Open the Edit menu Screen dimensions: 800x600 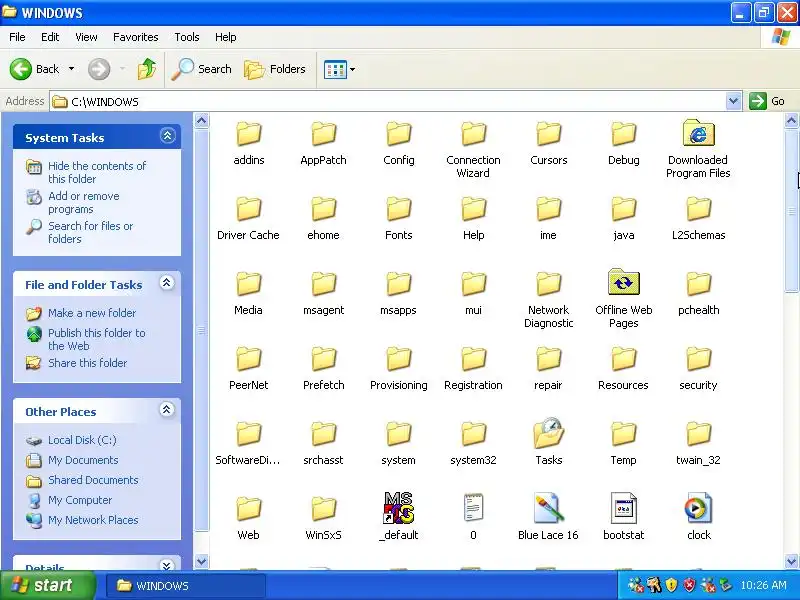50,37
